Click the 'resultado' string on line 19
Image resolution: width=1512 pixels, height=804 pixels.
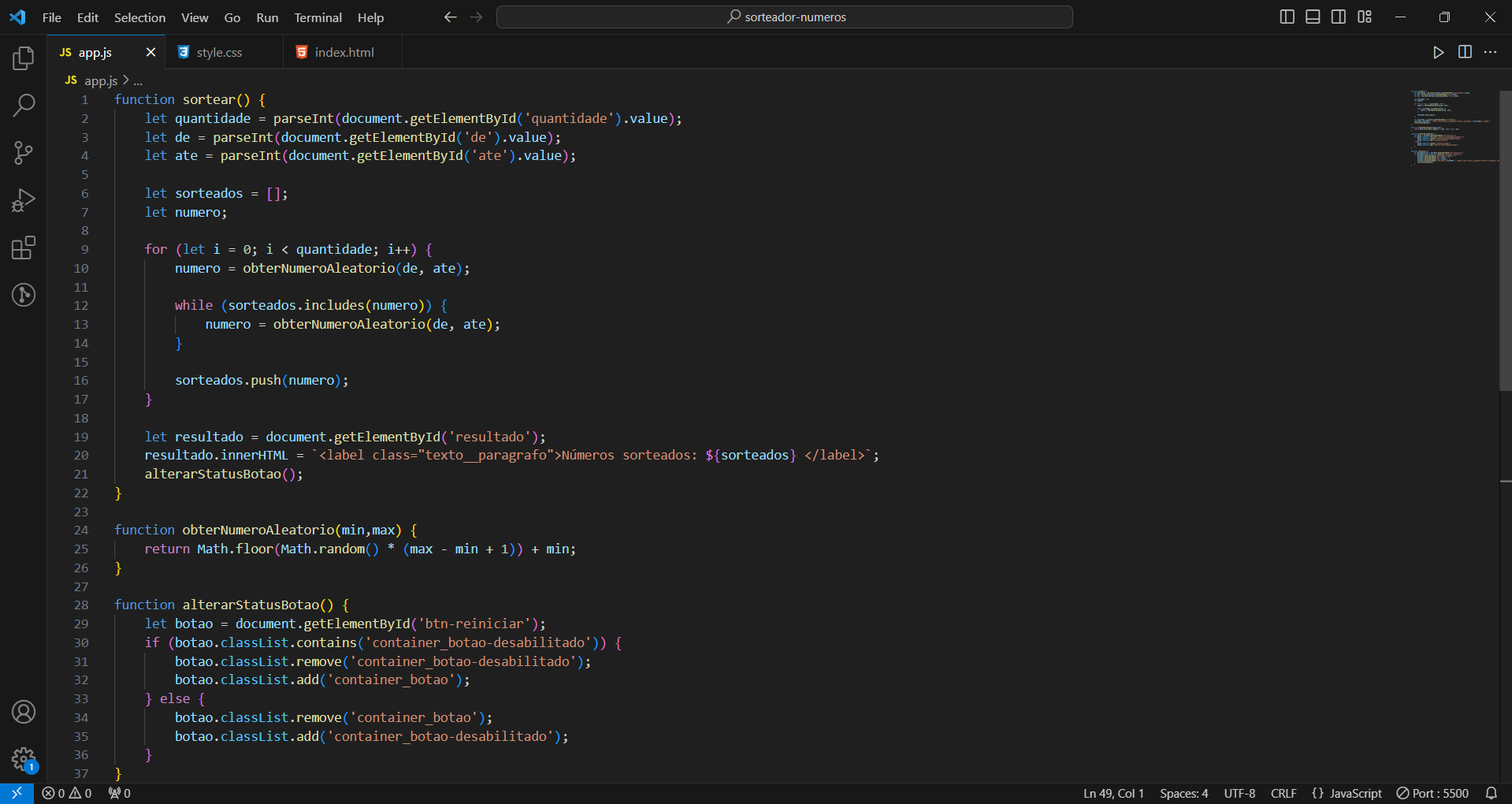[x=490, y=437]
